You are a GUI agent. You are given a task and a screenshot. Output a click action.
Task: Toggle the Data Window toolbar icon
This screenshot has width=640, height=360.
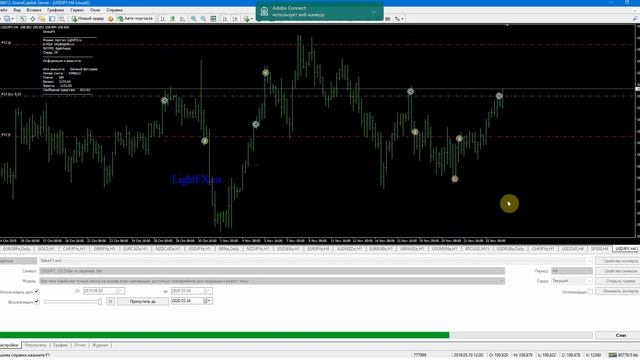tap(33, 19)
